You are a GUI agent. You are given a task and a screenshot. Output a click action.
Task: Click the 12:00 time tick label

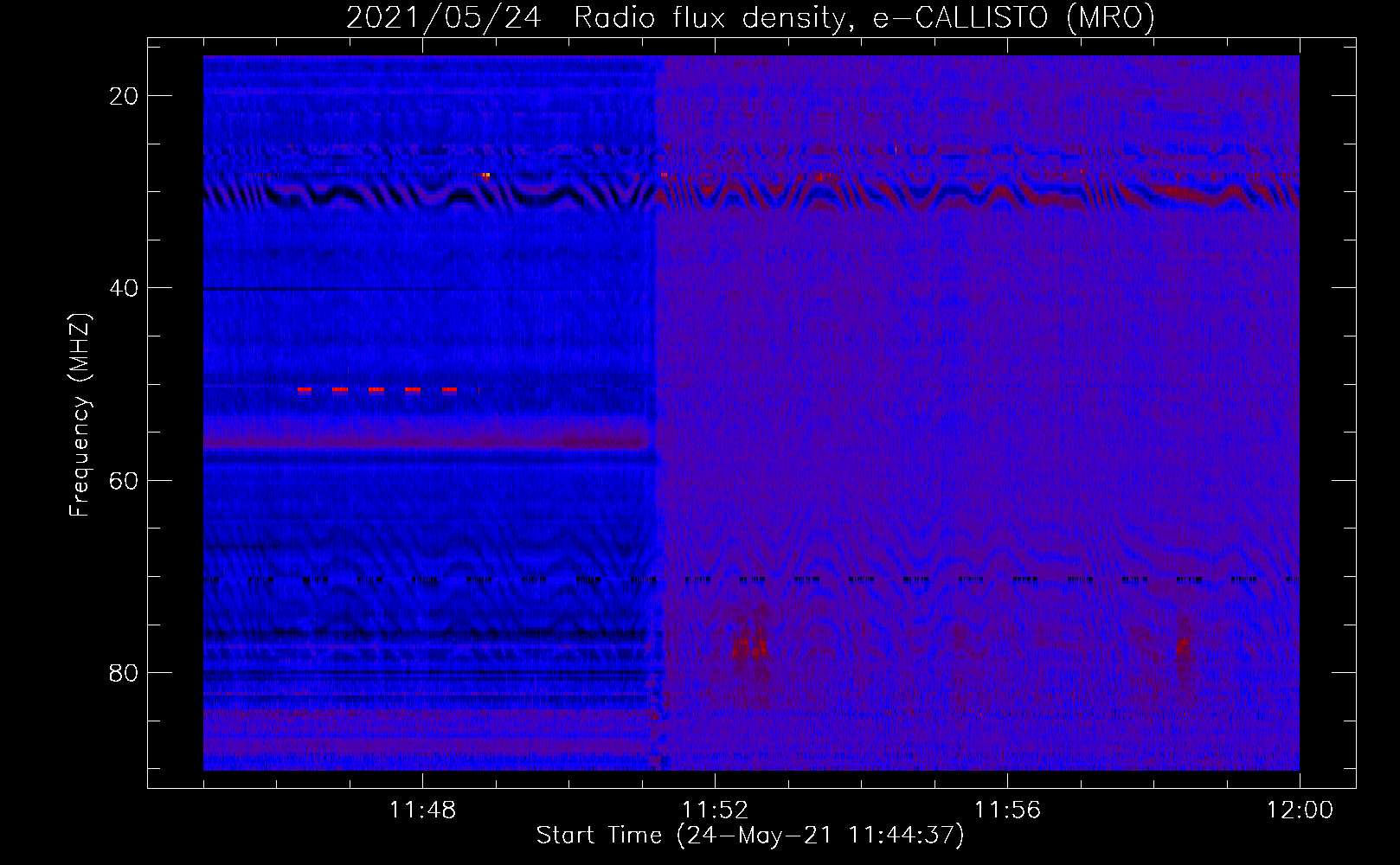1300,811
